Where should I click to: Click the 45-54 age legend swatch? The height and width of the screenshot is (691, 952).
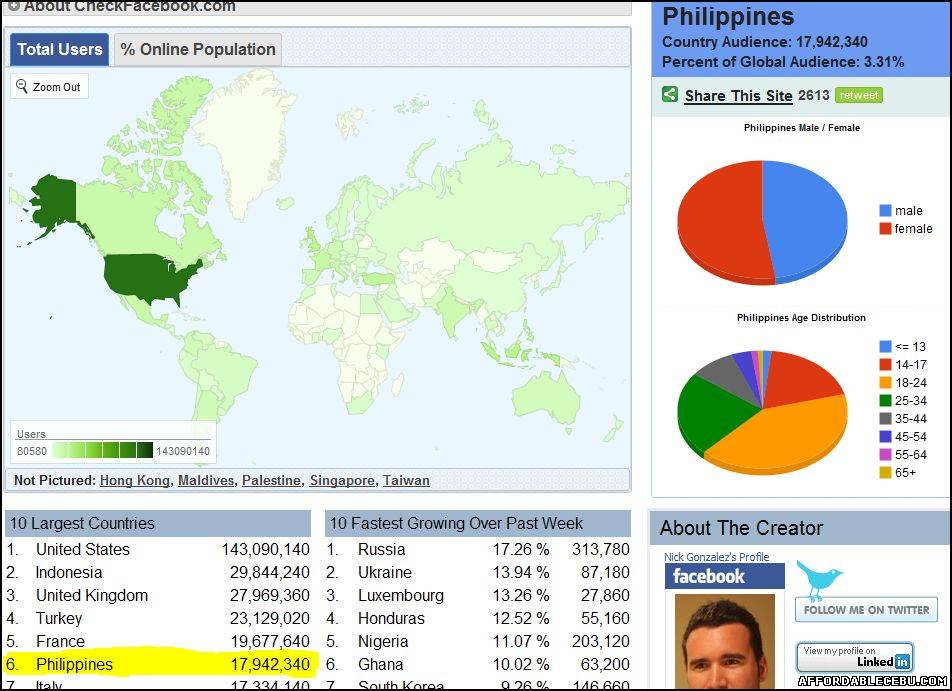(x=885, y=437)
